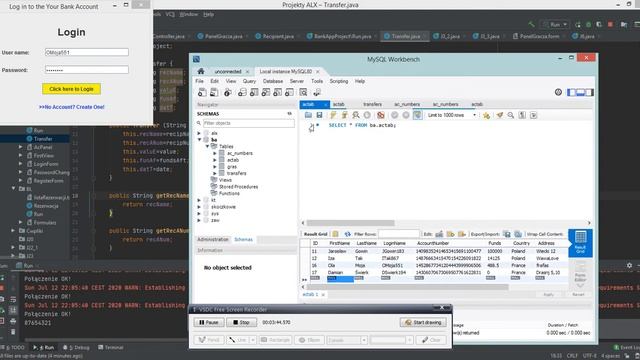Search table data icon in main toolbar

pyautogui.click(x=303, y=93)
